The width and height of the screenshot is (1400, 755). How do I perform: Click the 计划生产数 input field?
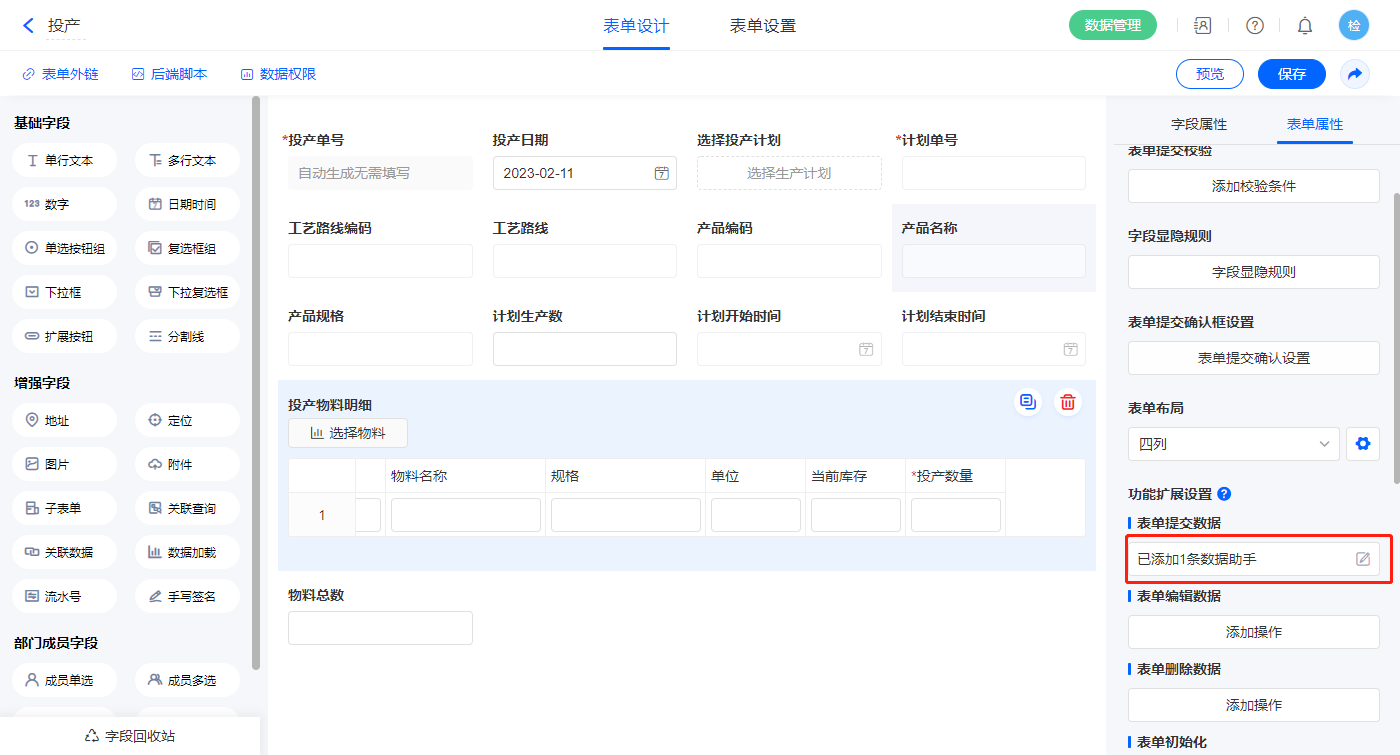[x=584, y=349]
